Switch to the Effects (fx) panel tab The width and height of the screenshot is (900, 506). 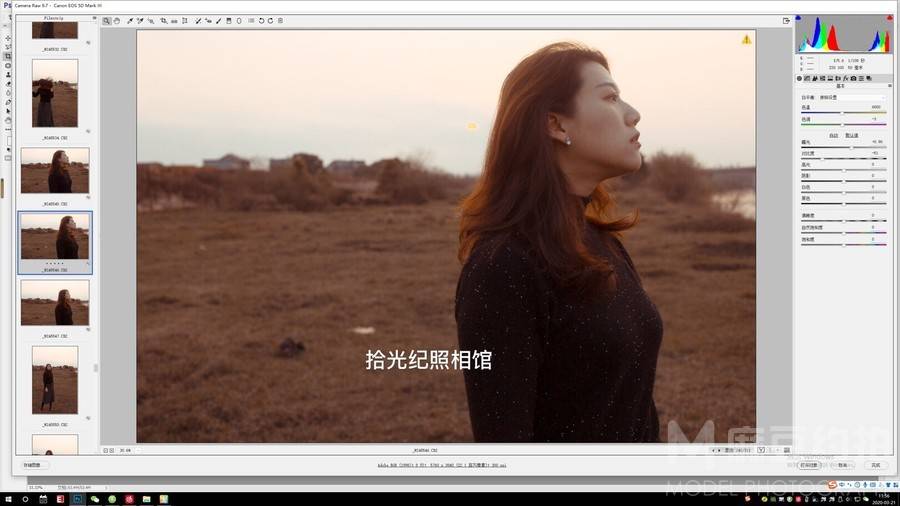click(x=845, y=79)
